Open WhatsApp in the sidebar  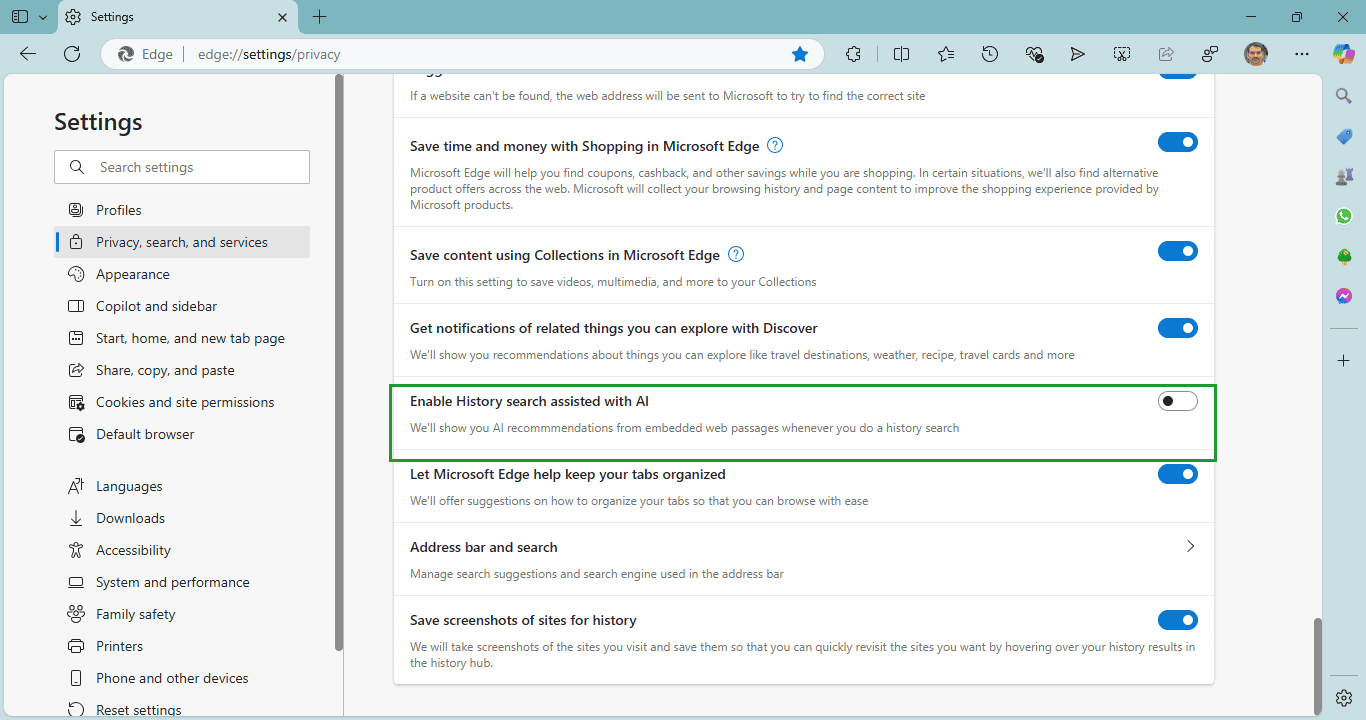click(x=1344, y=216)
